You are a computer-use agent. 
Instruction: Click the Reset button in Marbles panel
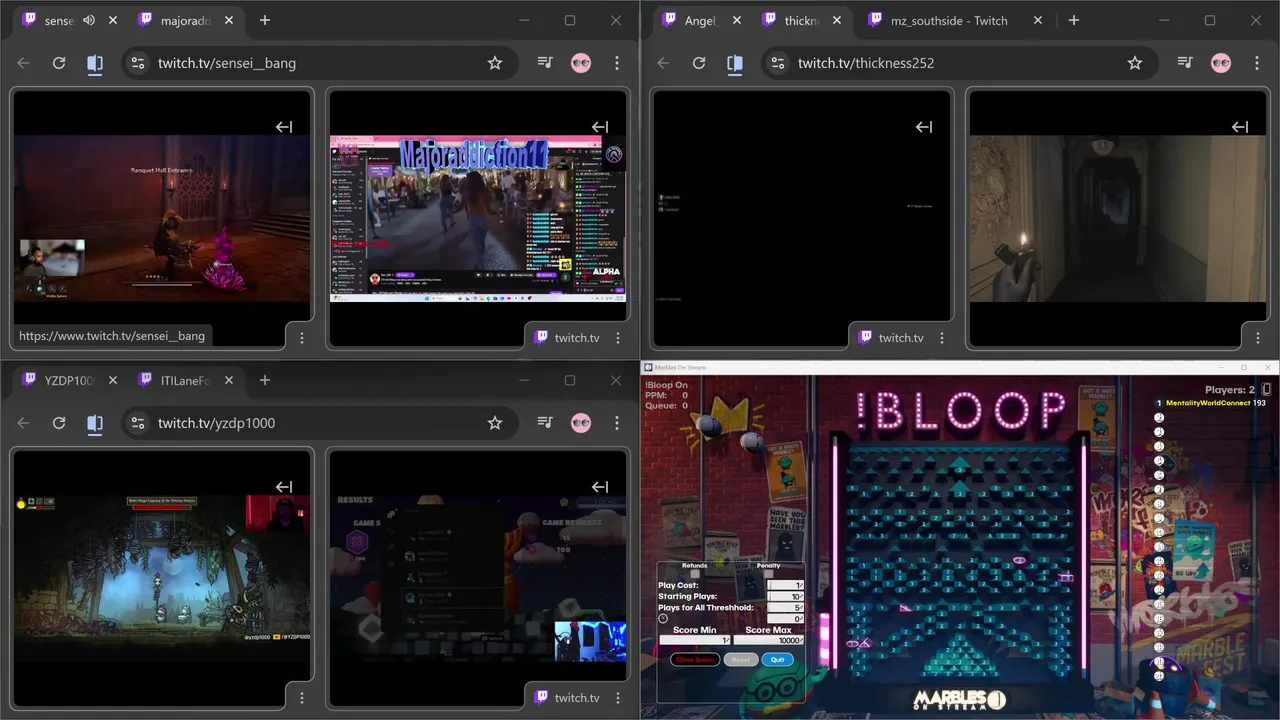click(741, 659)
